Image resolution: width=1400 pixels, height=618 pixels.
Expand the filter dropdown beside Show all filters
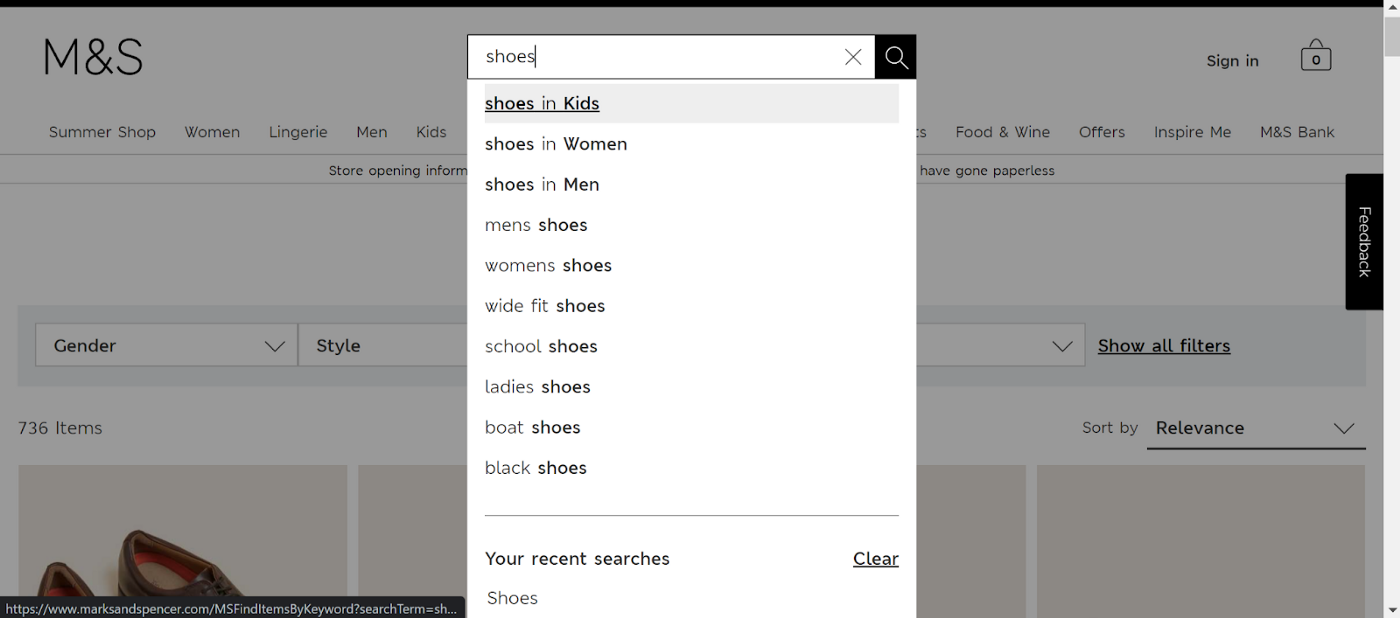[x=1000, y=346]
